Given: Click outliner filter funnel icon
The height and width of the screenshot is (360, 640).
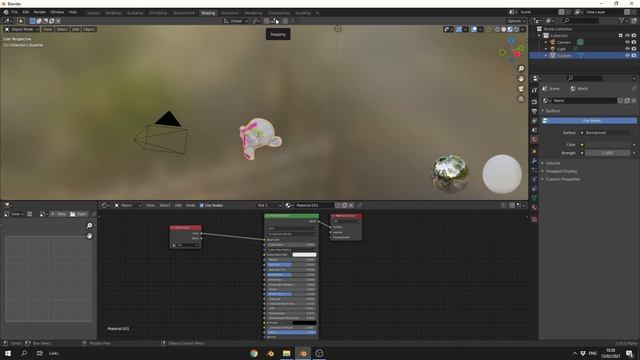Looking at the screenshot, I should coord(621,20).
